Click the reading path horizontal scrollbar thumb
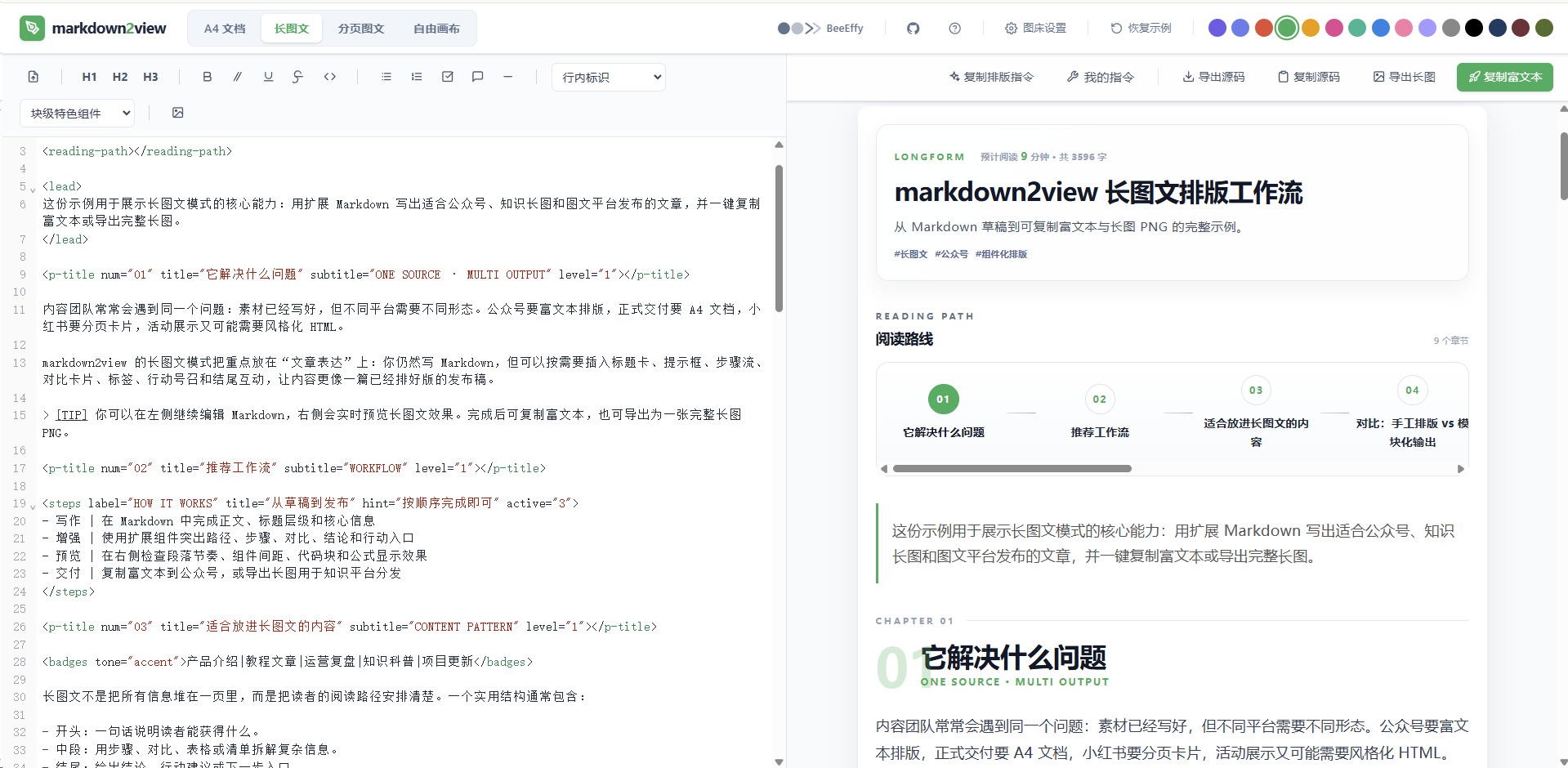 1012,469
